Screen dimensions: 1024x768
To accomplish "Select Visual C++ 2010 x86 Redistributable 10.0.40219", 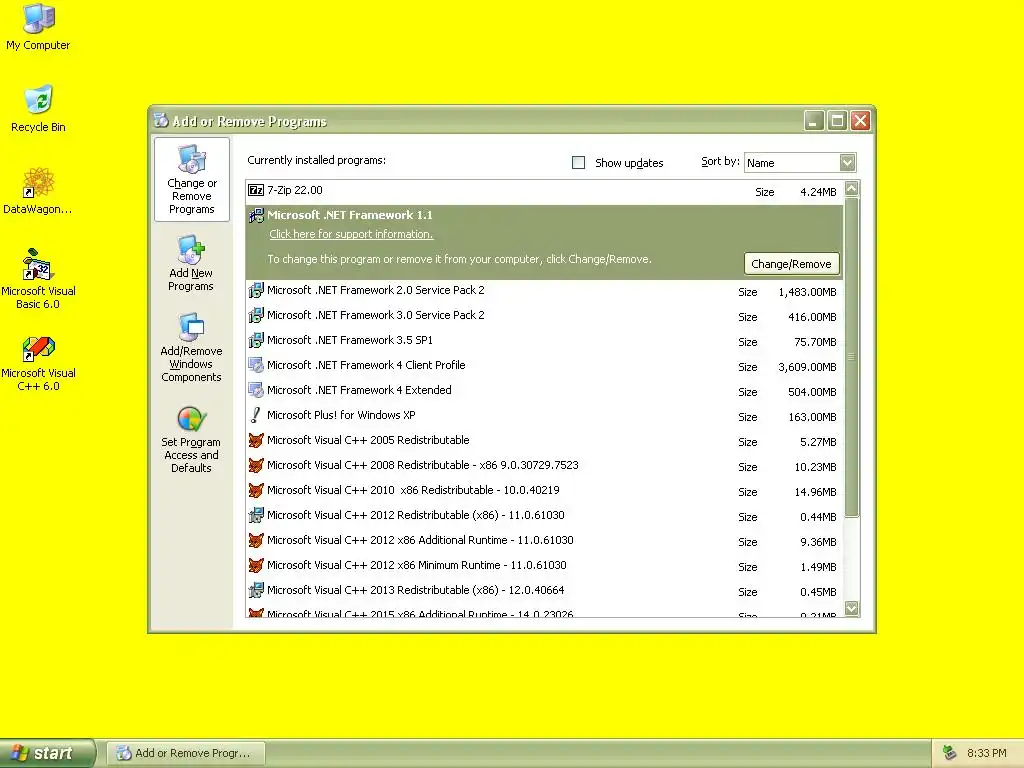I will pyautogui.click(x=544, y=490).
